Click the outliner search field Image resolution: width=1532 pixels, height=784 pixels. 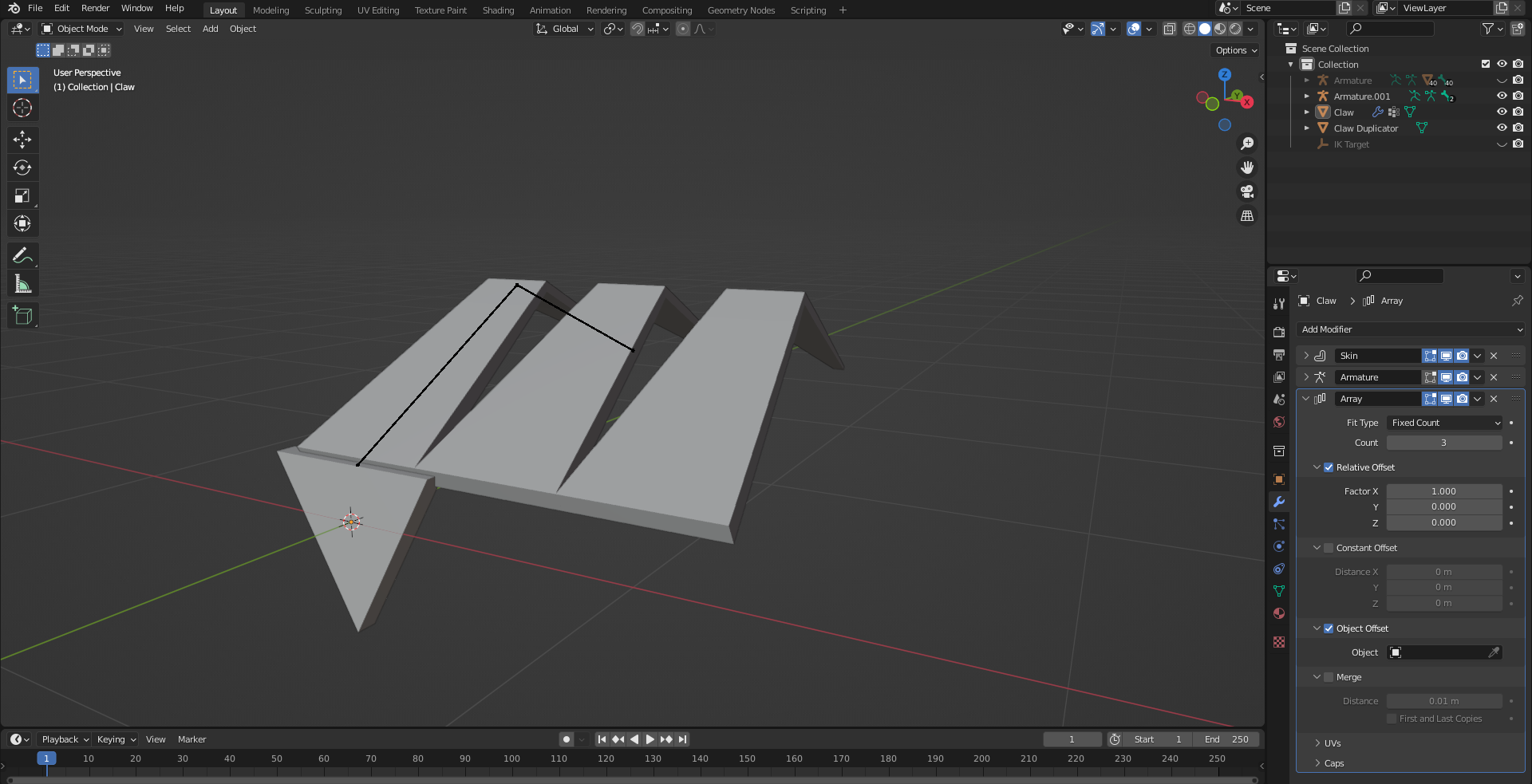tap(1390, 29)
